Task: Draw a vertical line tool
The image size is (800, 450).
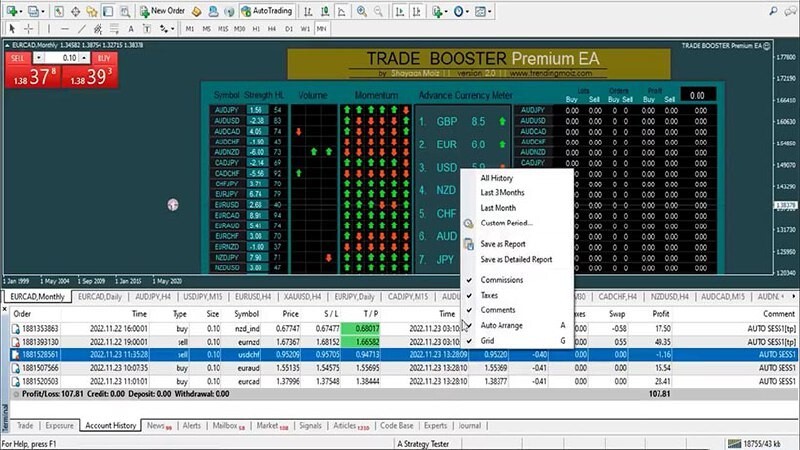Action: click(x=48, y=29)
